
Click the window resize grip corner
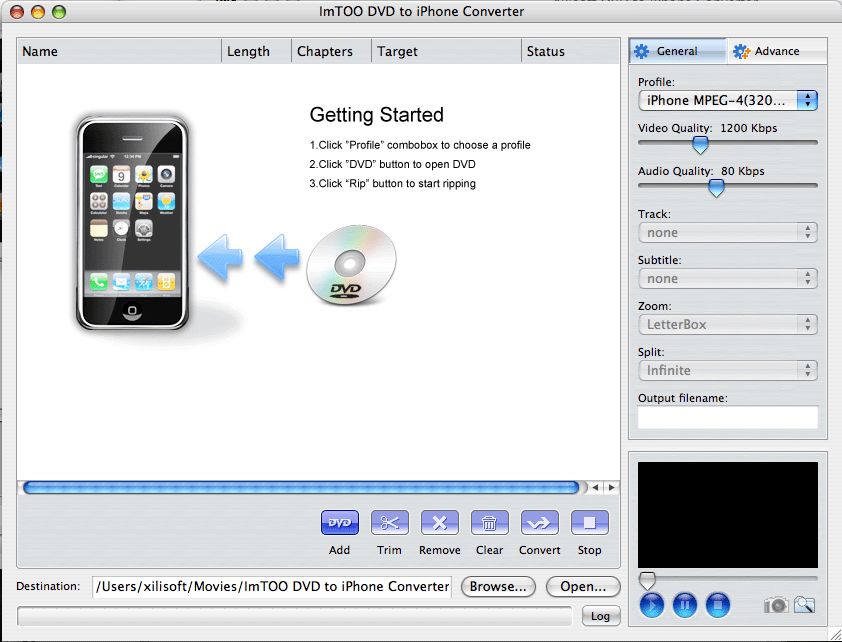835,635
